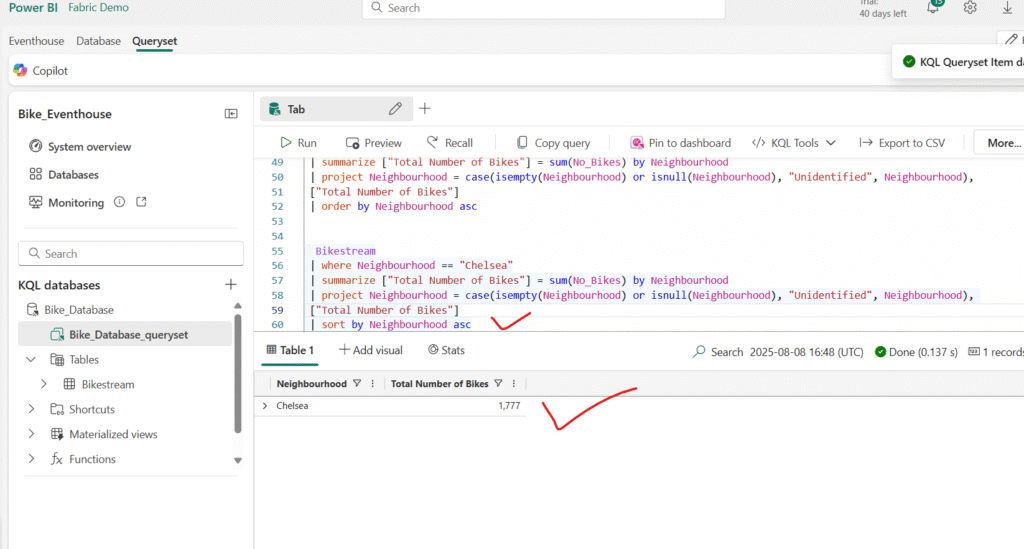This screenshot has height=549, width=1024.
Task: Add a new KQL database
Action: click(x=231, y=285)
